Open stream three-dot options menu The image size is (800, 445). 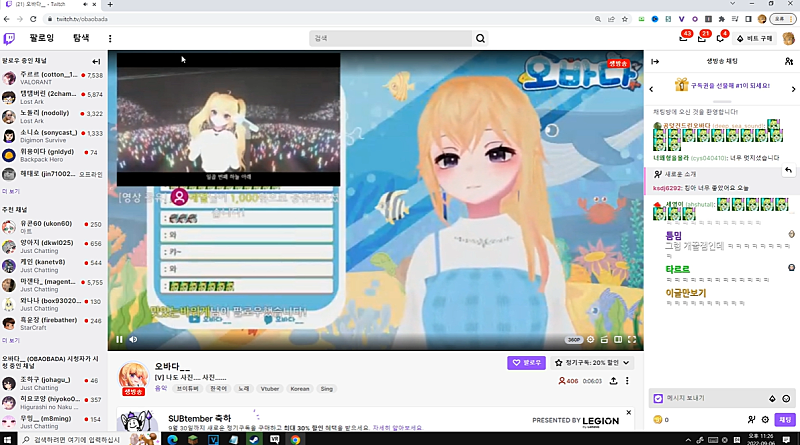(627, 381)
